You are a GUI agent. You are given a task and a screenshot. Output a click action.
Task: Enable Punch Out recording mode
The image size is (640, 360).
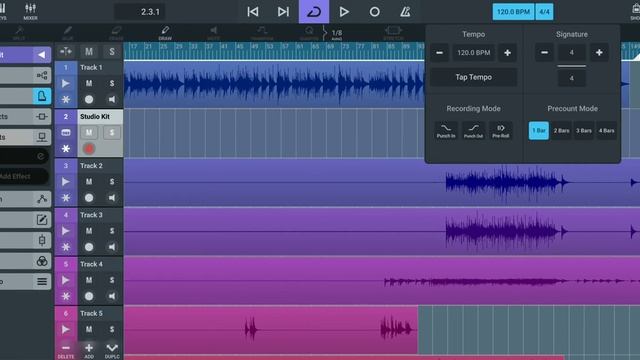pyautogui.click(x=473, y=131)
